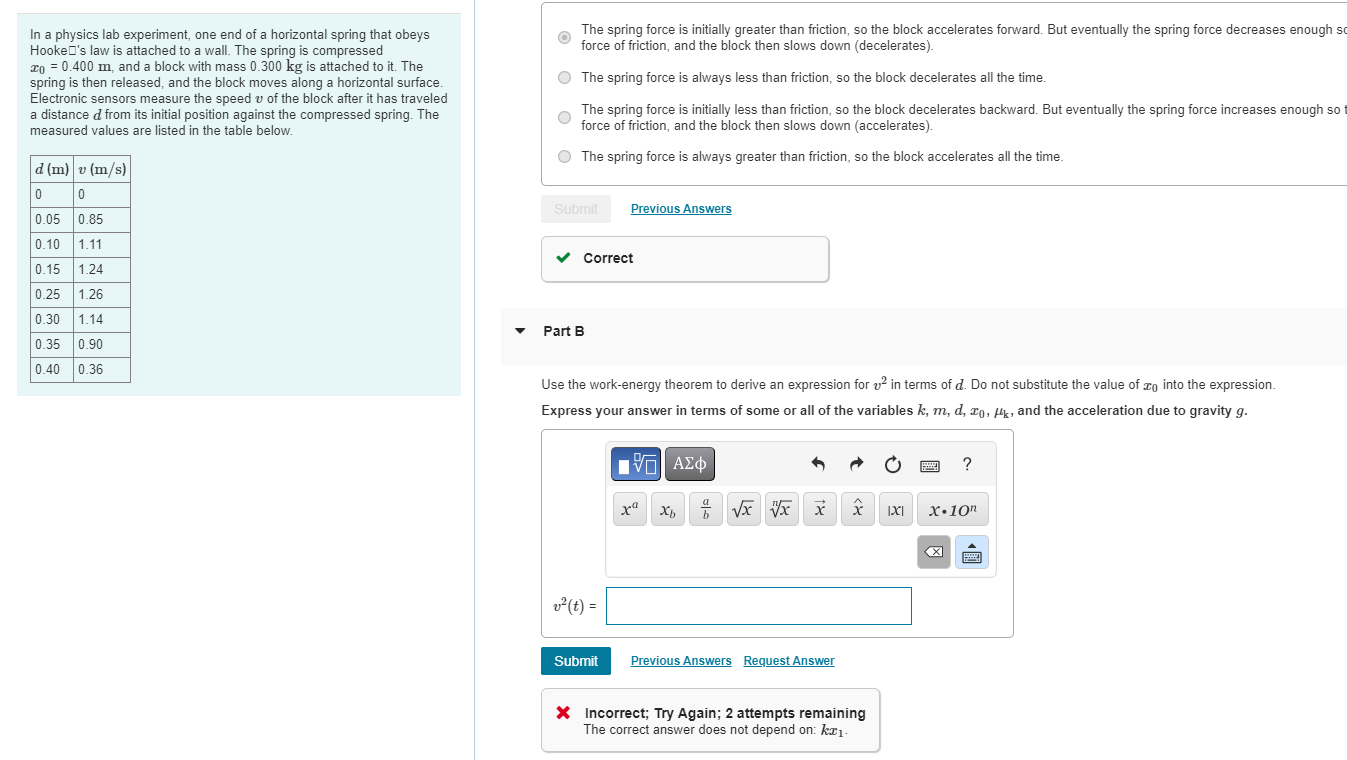Viewport: 1347px width, 760px height.
Task: Insert a vector arrow over x
Action: [x=820, y=509]
